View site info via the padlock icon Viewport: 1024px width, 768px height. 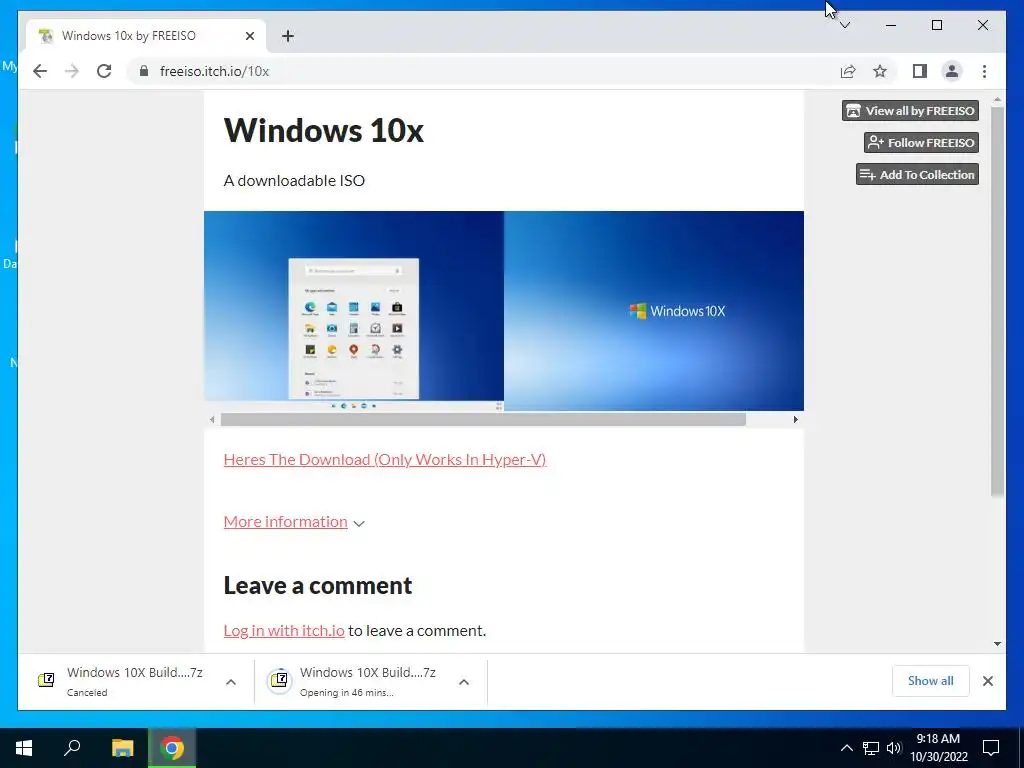[x=144, y=71]
